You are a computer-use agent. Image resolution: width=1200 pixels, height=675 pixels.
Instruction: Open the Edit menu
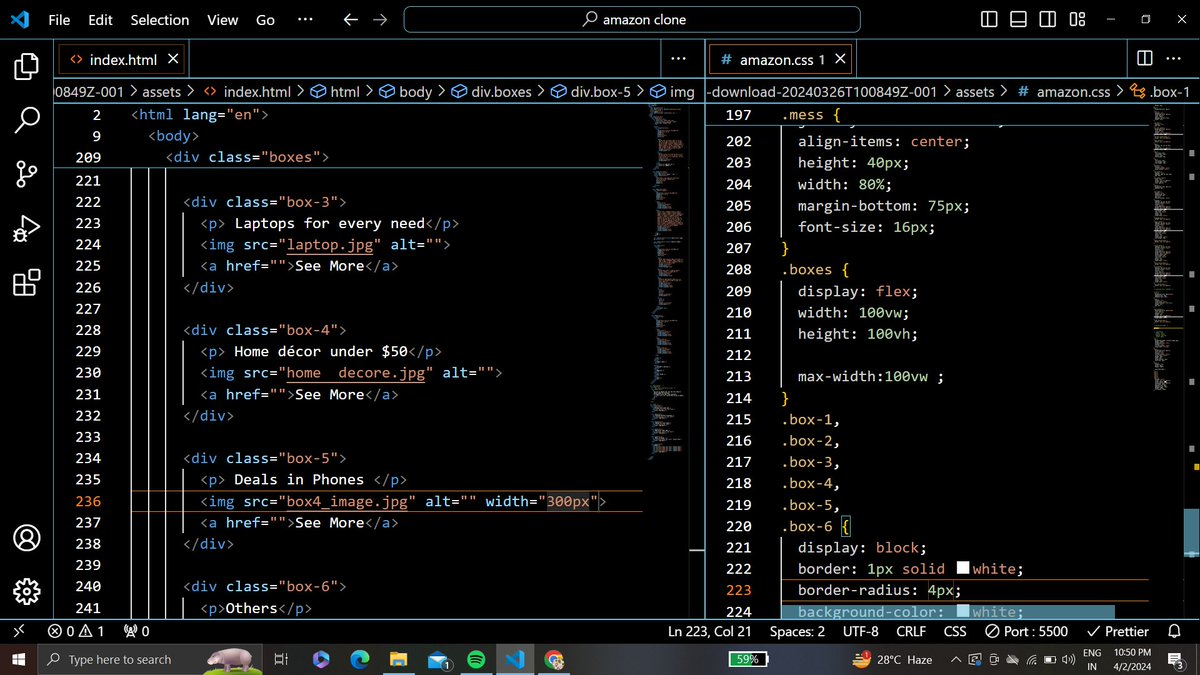(100, 19)
